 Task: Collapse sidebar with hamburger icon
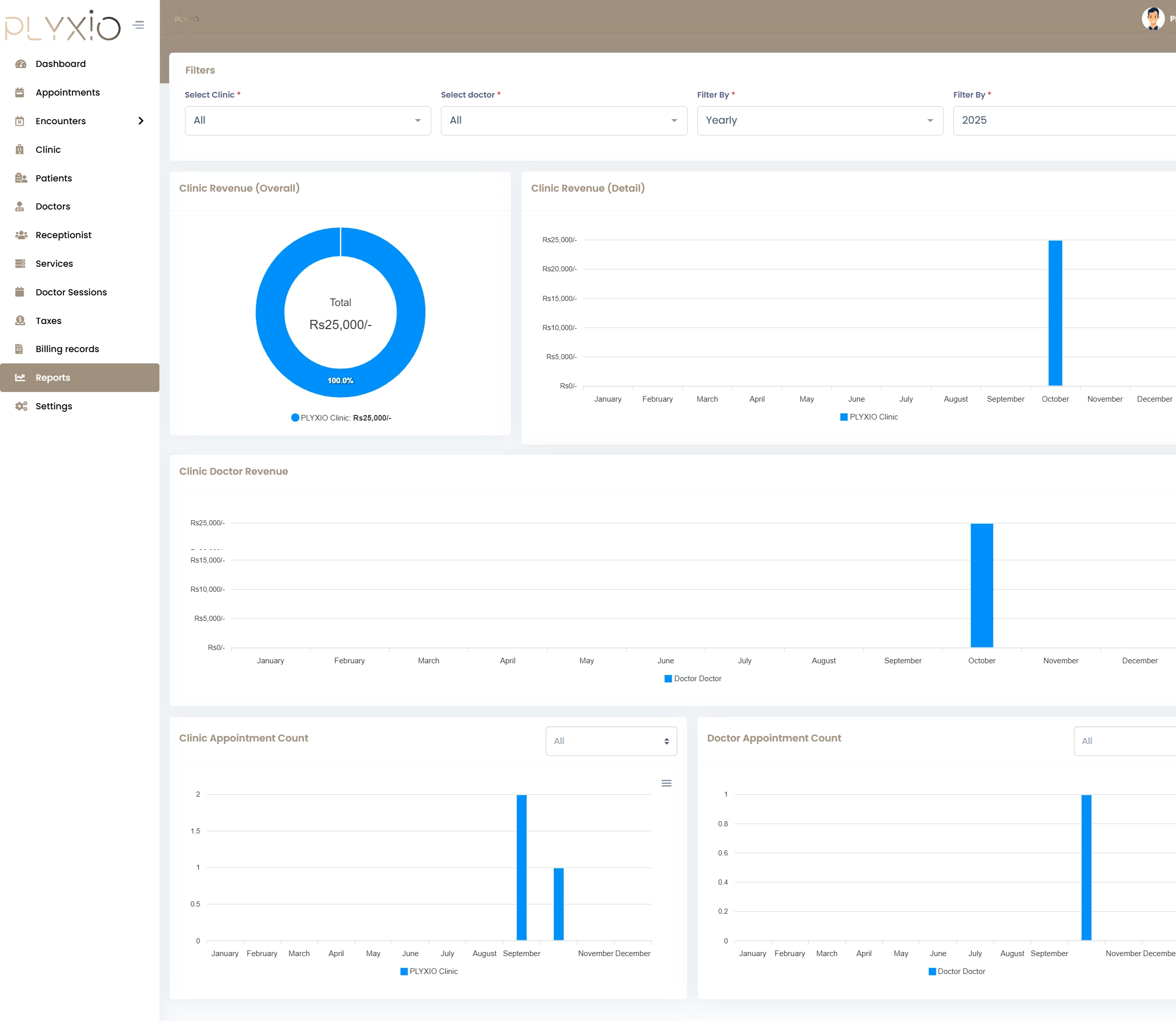tap(138, 25)
